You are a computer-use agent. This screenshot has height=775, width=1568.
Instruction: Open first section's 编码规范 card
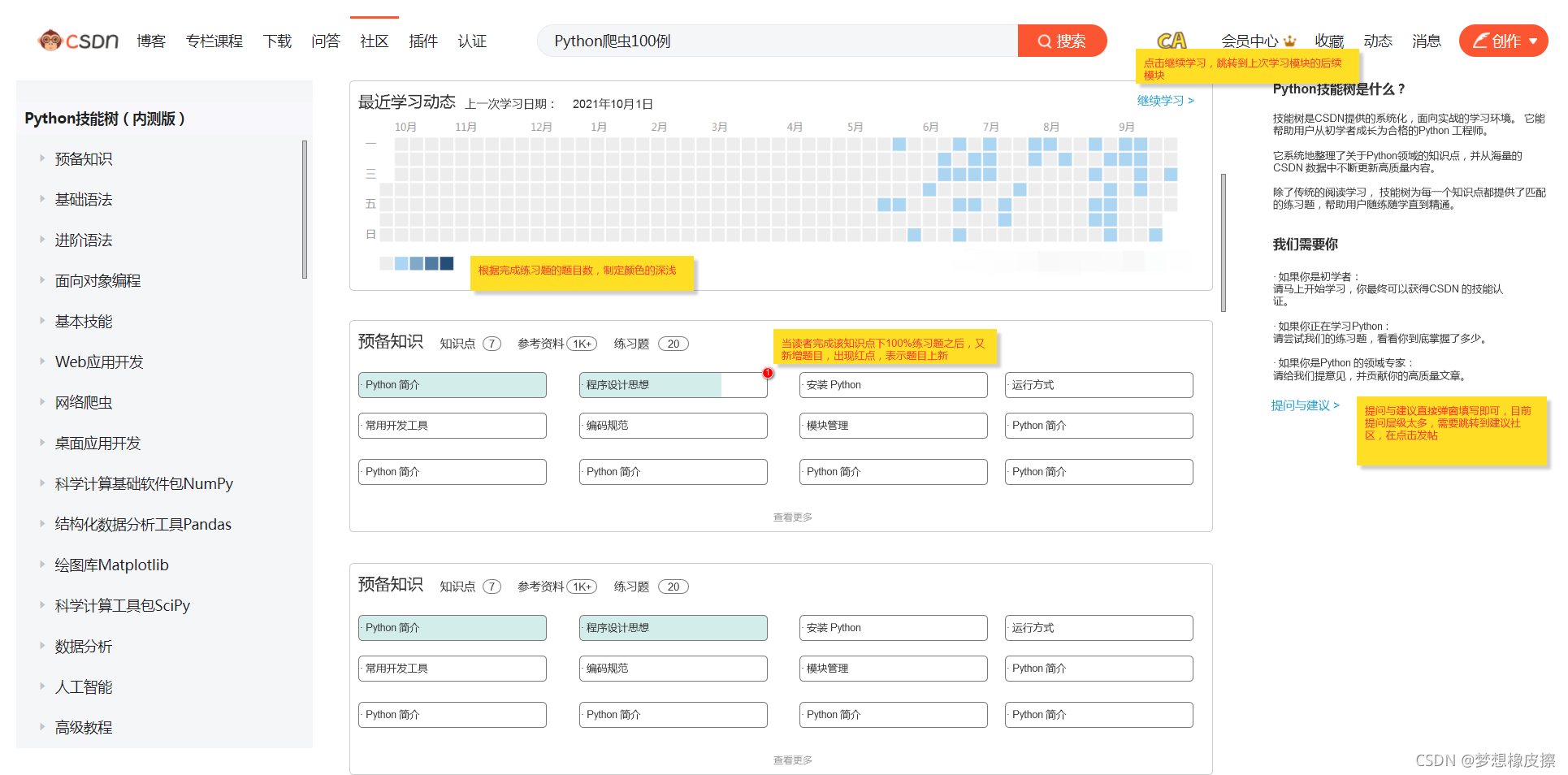(x=674, y=426)
